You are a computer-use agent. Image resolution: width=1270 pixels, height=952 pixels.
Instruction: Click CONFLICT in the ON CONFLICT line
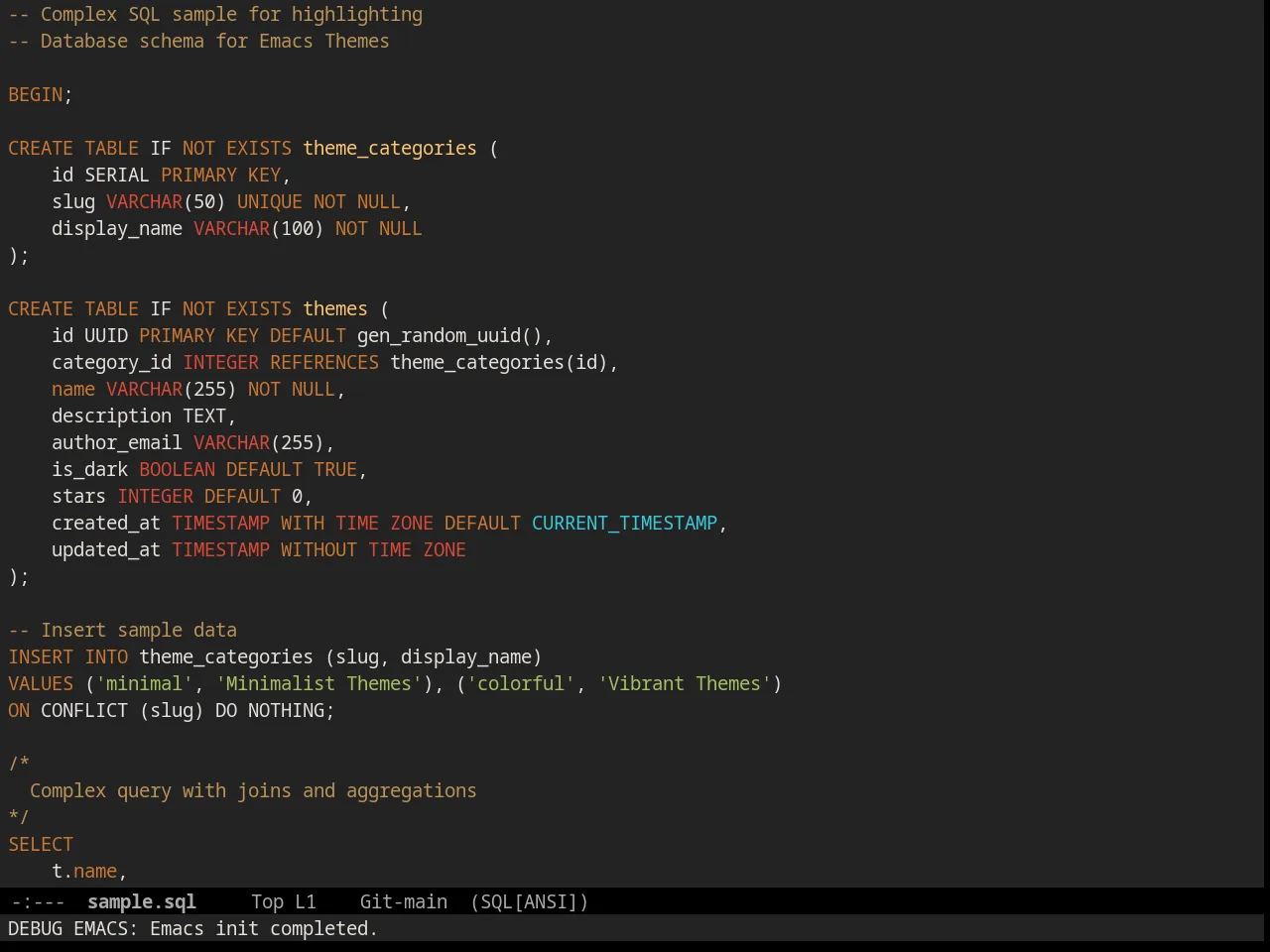pyautogui.click(x=84, y=710)
